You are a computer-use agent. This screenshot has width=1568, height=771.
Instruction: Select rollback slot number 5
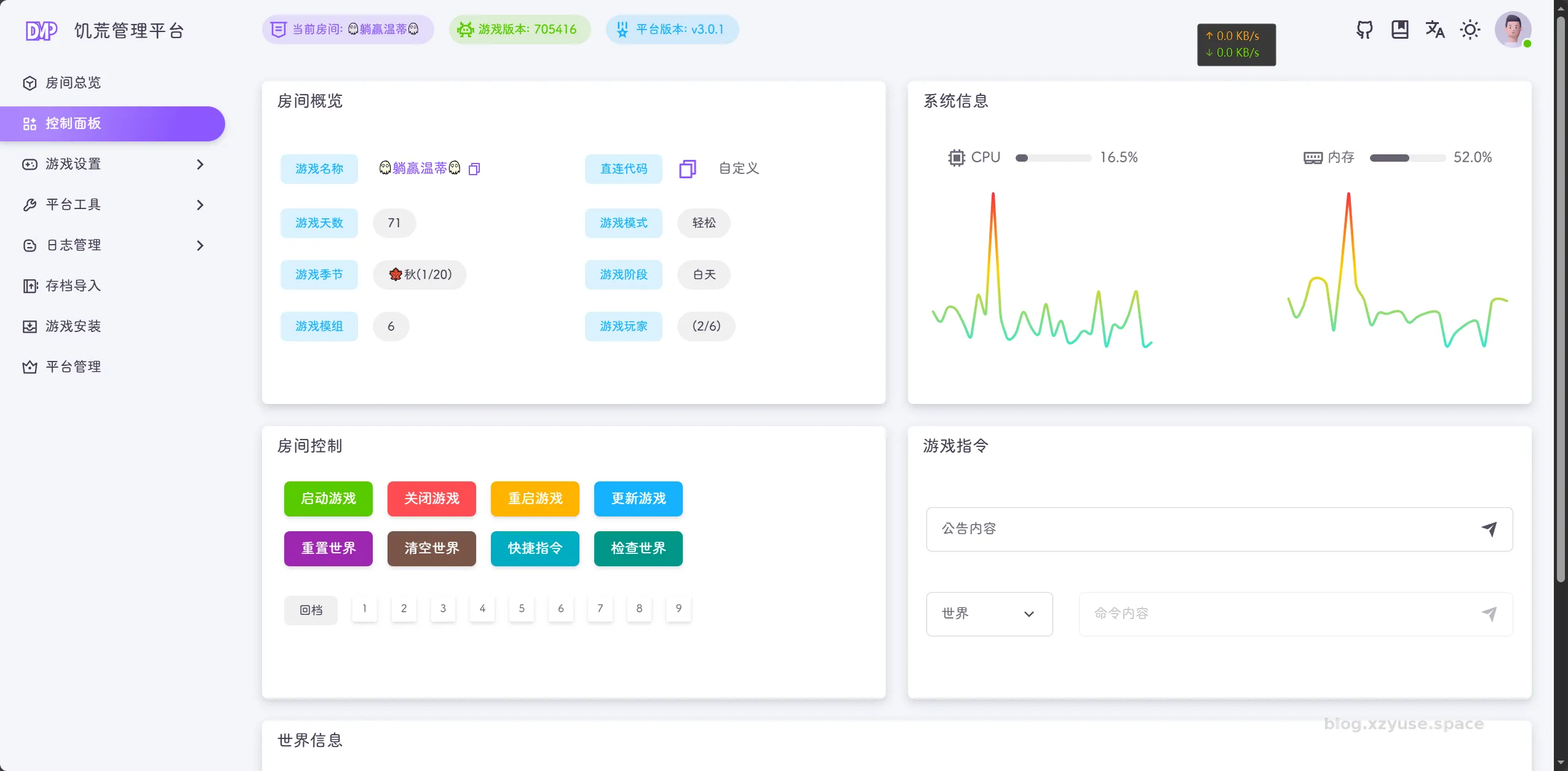(522, 609)
